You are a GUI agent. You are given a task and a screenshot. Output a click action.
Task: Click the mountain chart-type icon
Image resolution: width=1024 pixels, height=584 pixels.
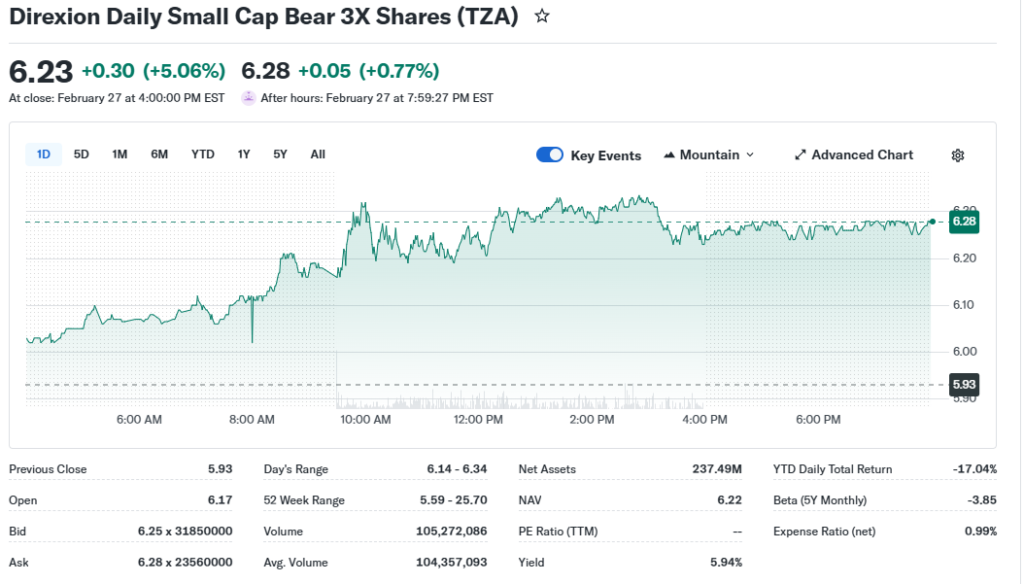669,155
